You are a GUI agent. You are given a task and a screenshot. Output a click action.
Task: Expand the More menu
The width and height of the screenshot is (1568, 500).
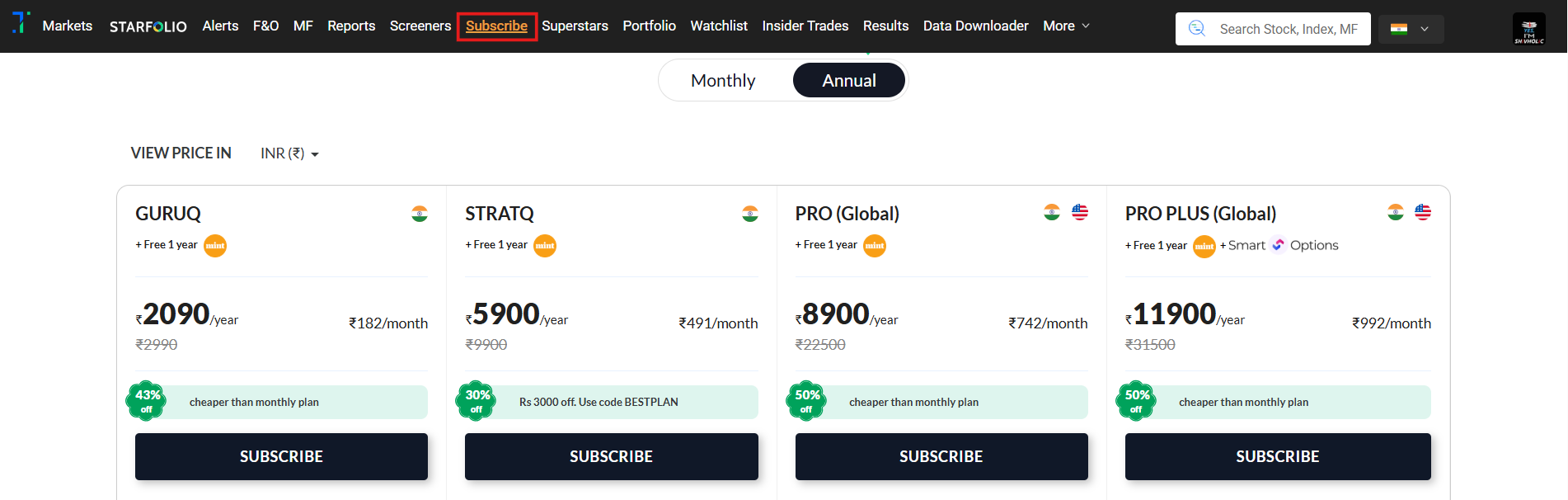(1066, 26)
